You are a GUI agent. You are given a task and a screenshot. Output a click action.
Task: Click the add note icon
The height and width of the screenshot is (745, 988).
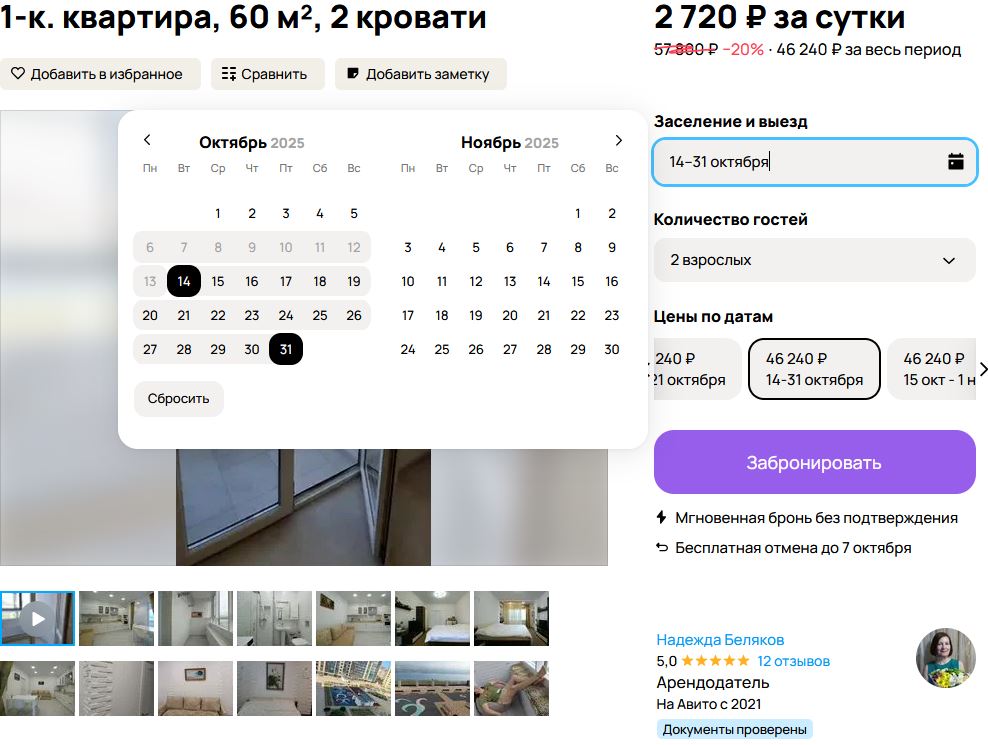tap(353, 74)
